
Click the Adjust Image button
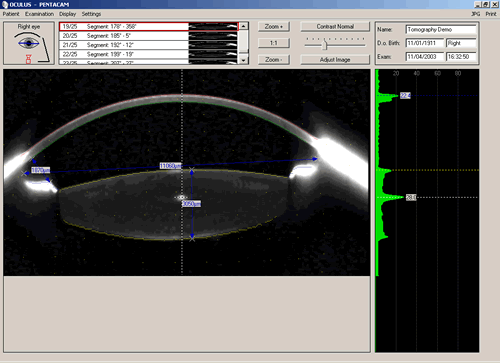coord(335,60)
